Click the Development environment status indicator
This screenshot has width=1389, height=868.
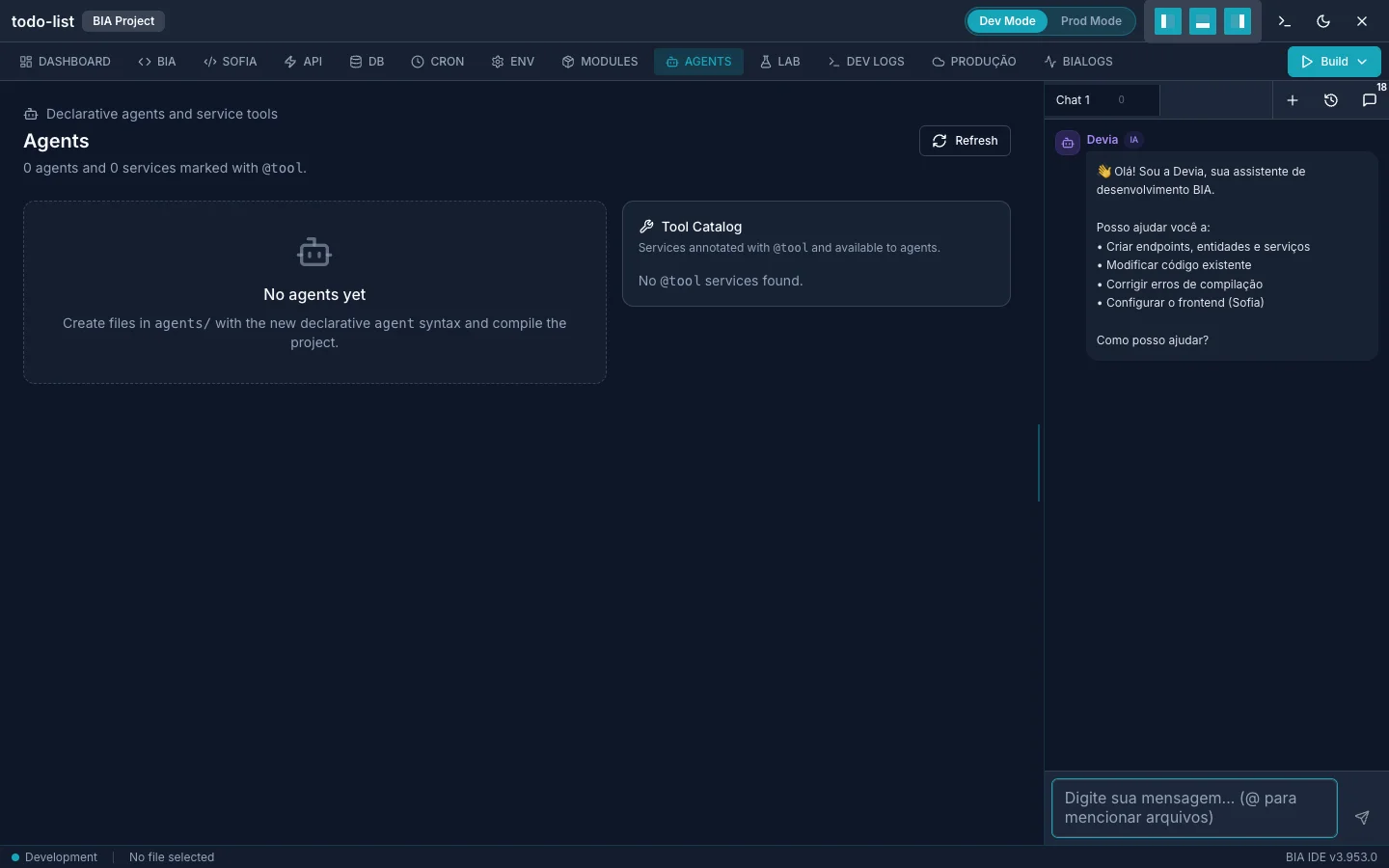point(54,857)
